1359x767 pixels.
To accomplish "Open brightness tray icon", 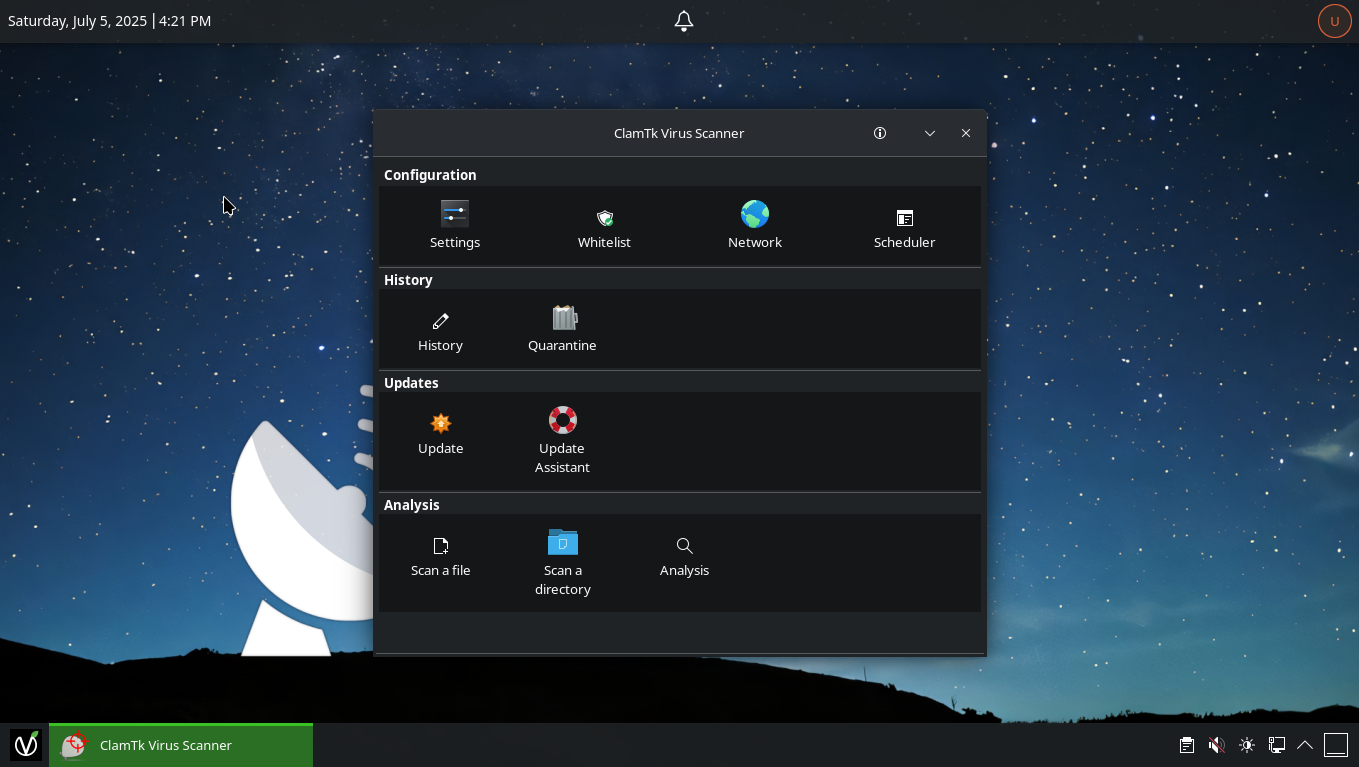I will tap(1247, 745).
